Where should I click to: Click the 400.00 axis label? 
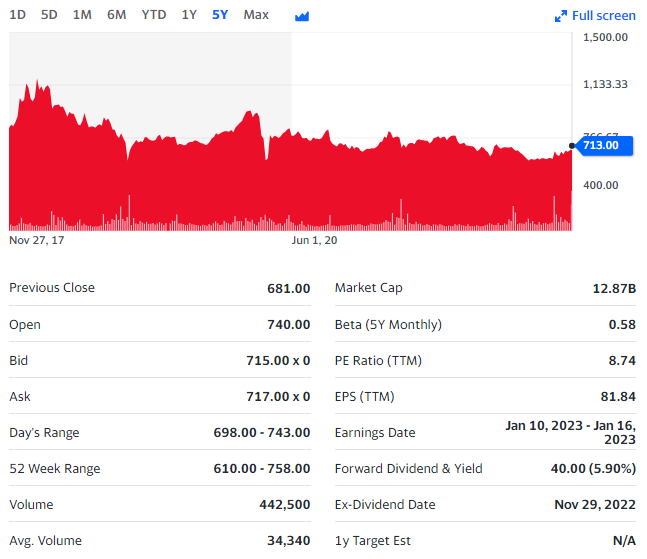[601, 185]
